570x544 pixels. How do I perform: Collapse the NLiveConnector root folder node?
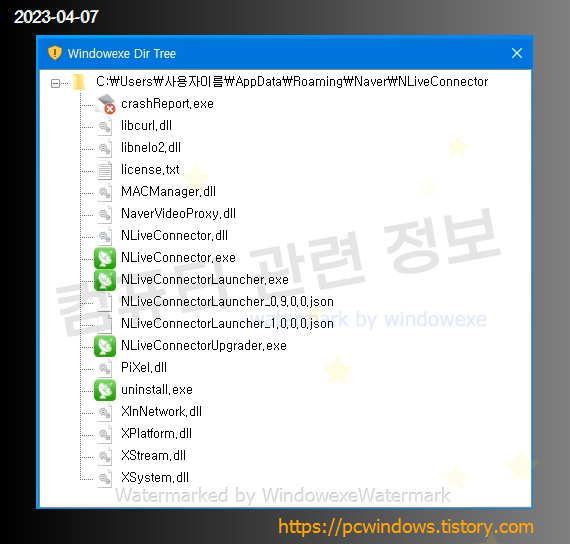click(55, 83)
